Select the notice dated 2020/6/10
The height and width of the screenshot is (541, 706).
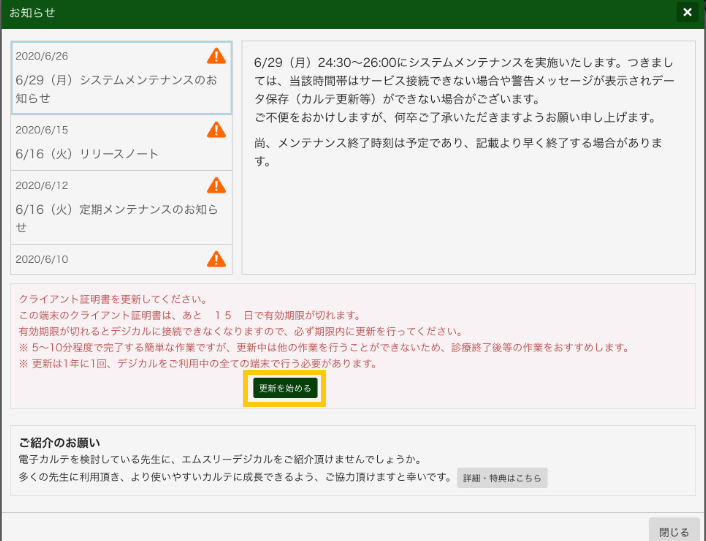[x=122, y=260]
